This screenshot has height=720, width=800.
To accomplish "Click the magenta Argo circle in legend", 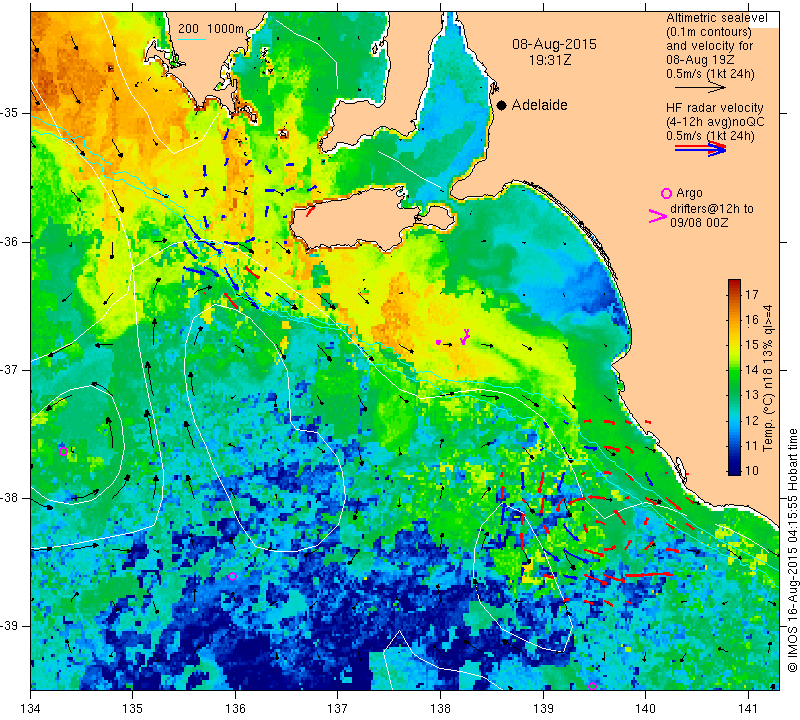I will coord(666,193).
